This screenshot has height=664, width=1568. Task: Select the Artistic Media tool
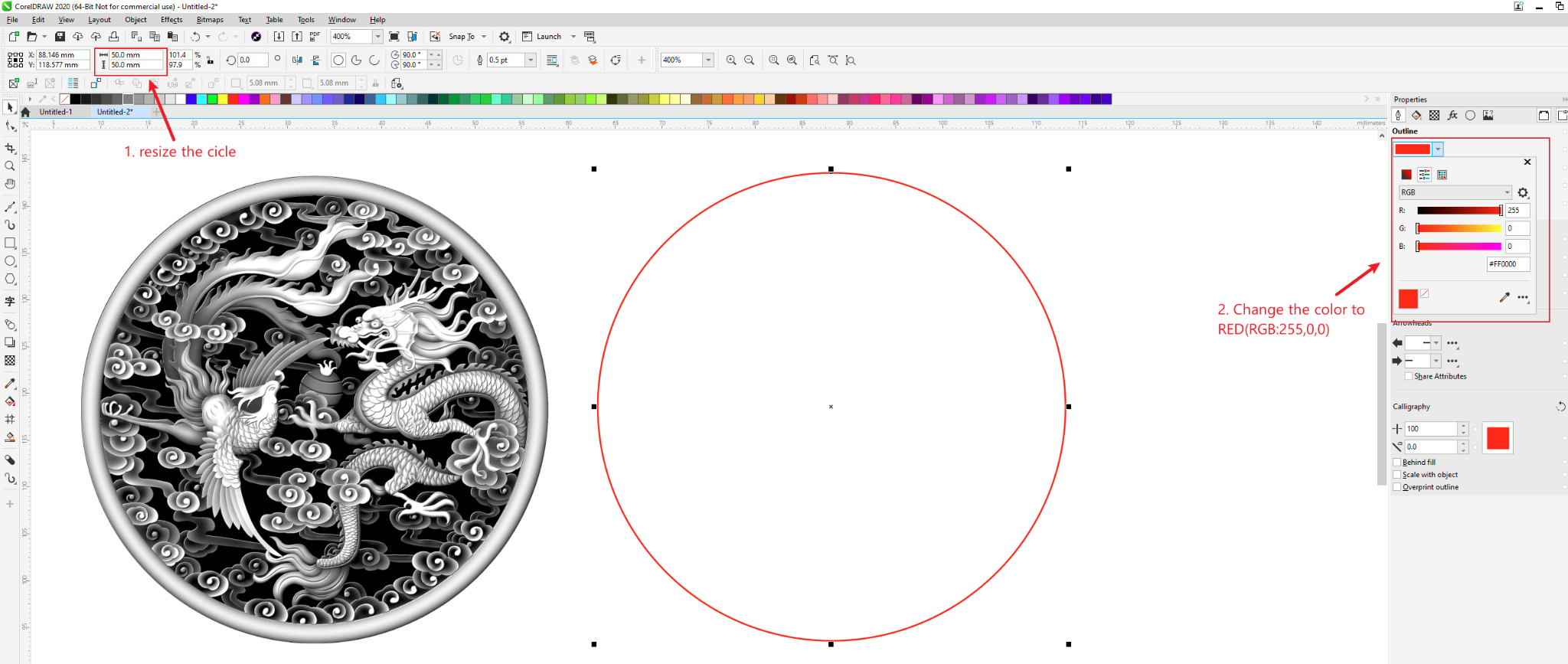[10, 225]
